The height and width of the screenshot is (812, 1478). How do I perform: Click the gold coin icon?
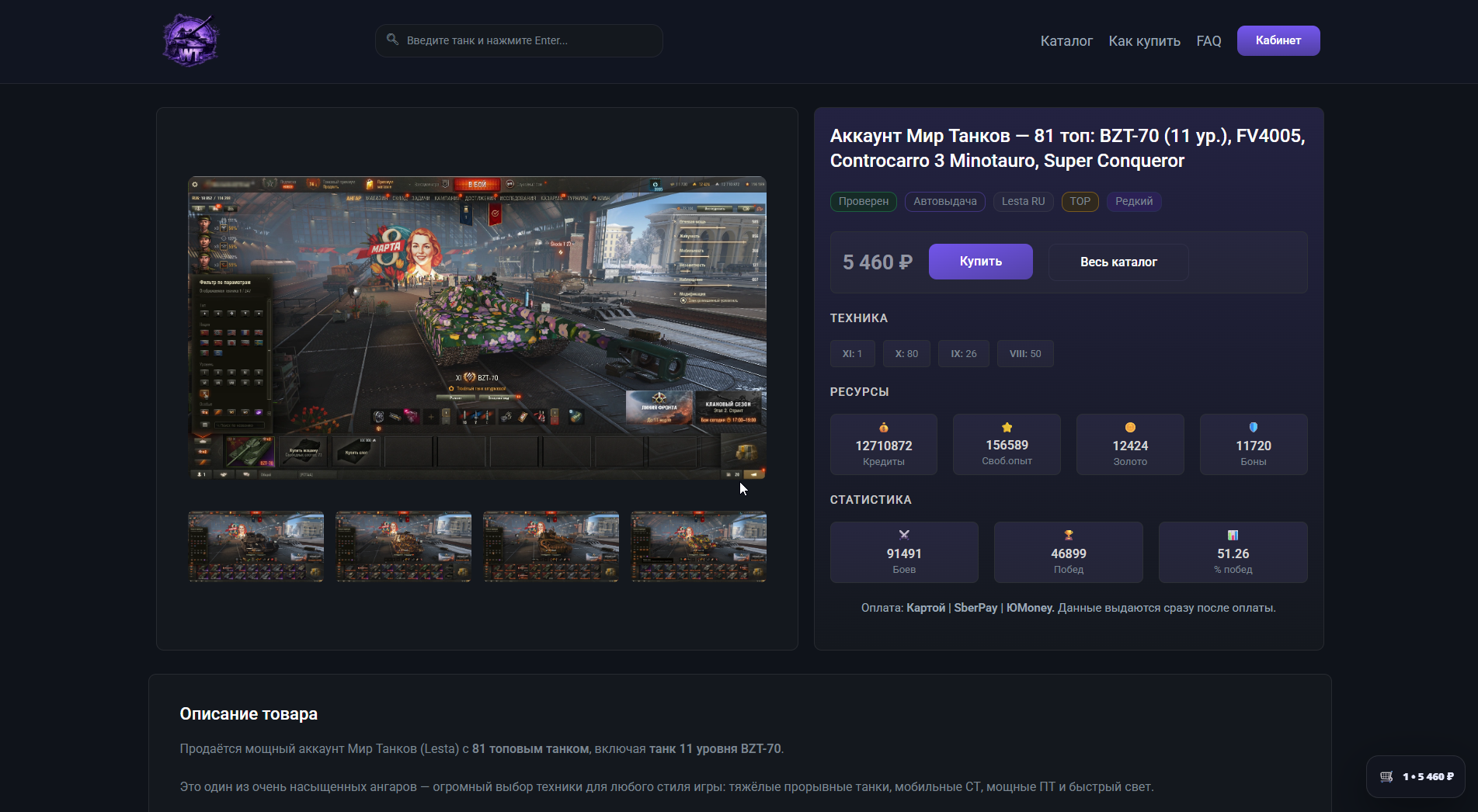[x=1130, y=428]
